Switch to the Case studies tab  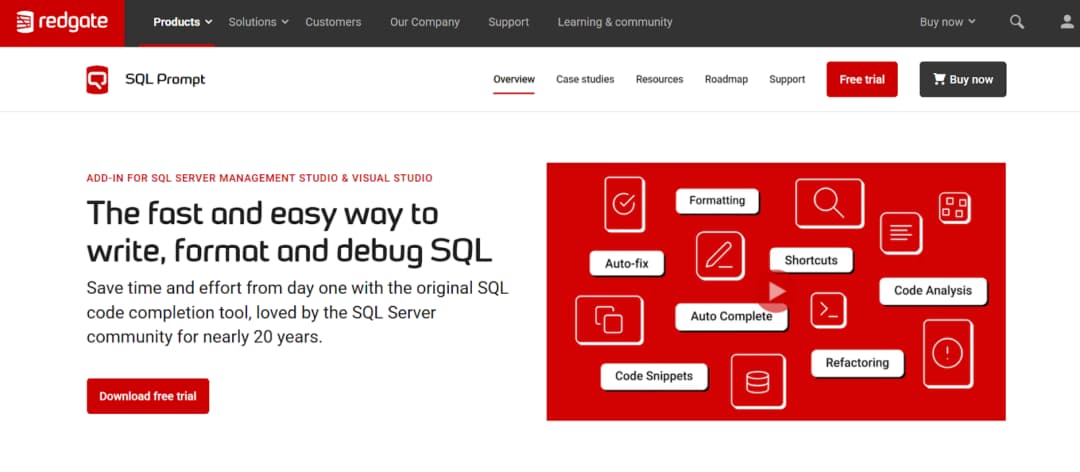pyautogui.click(x=585, y=79)
